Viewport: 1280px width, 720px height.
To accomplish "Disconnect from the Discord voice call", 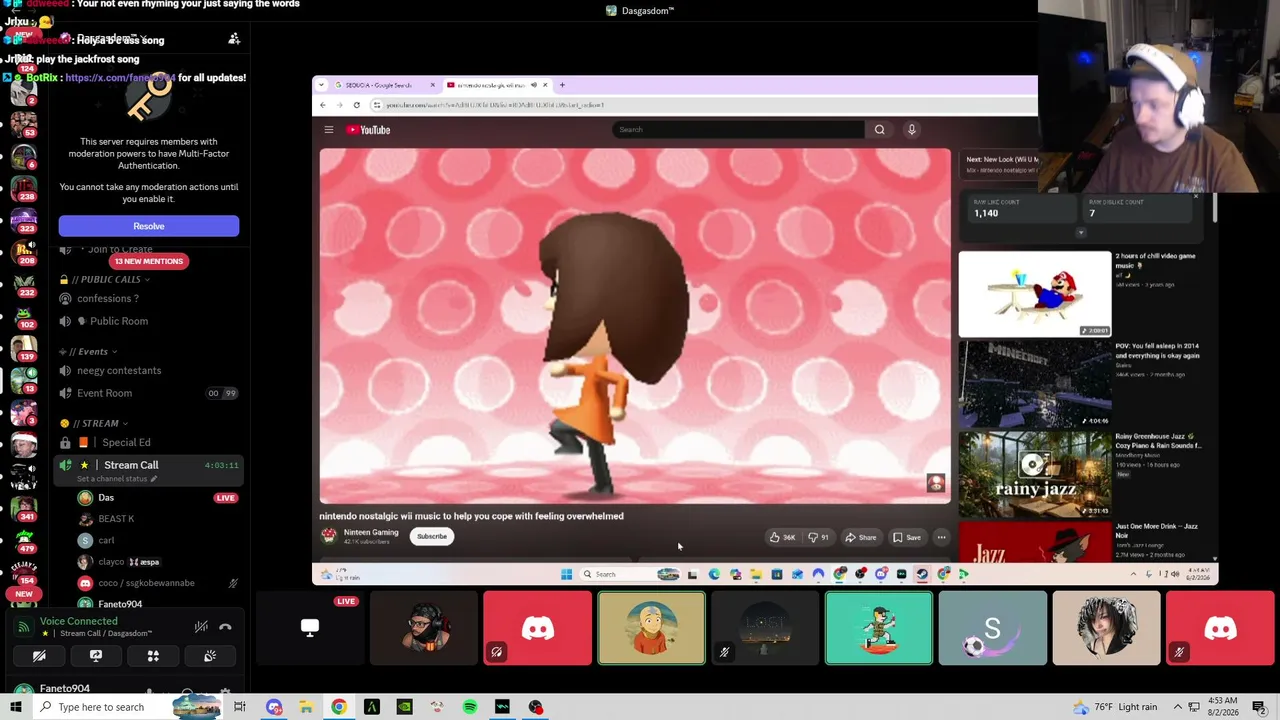I will click(225, 627).
